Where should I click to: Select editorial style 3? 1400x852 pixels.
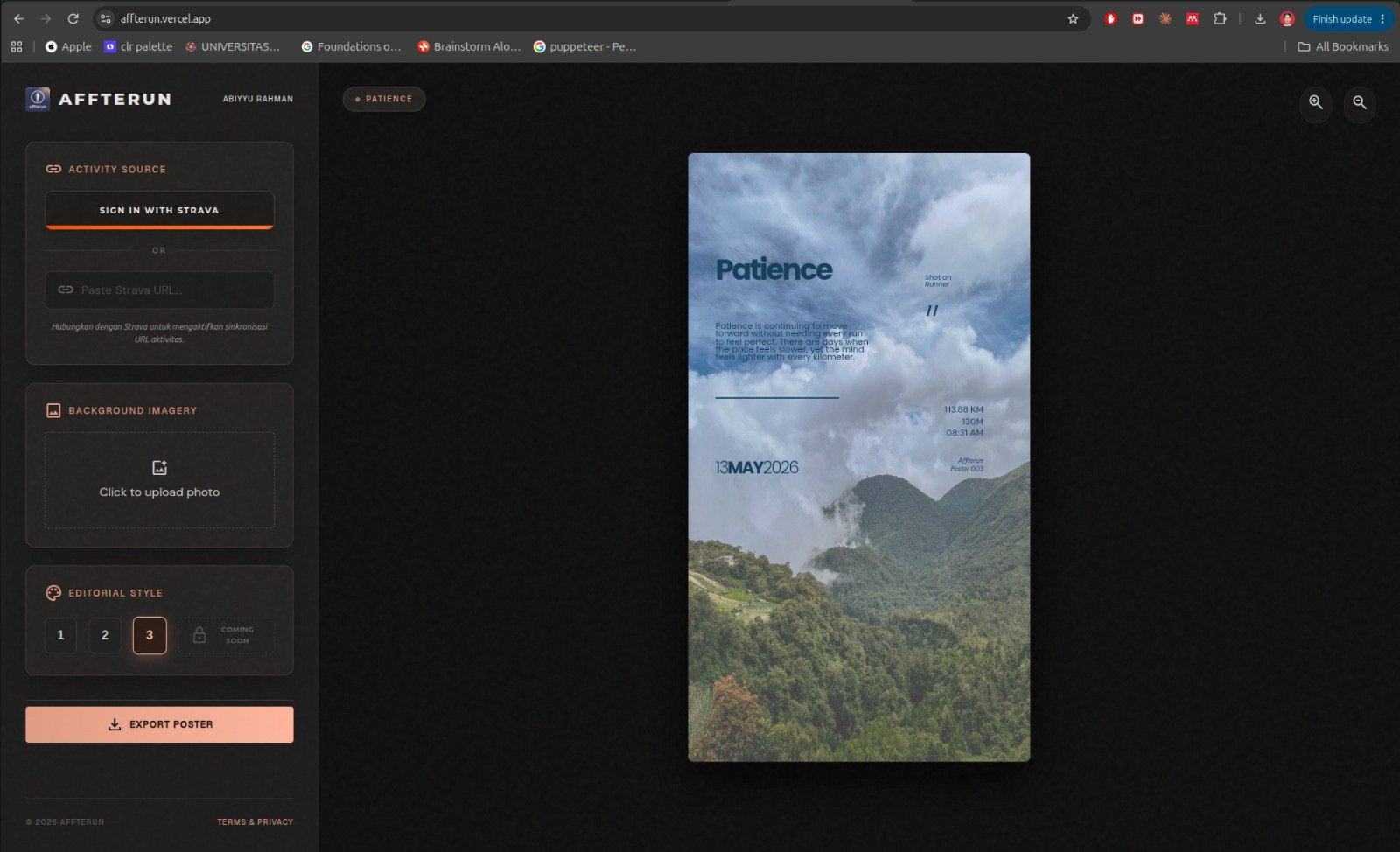click(150, 635)
